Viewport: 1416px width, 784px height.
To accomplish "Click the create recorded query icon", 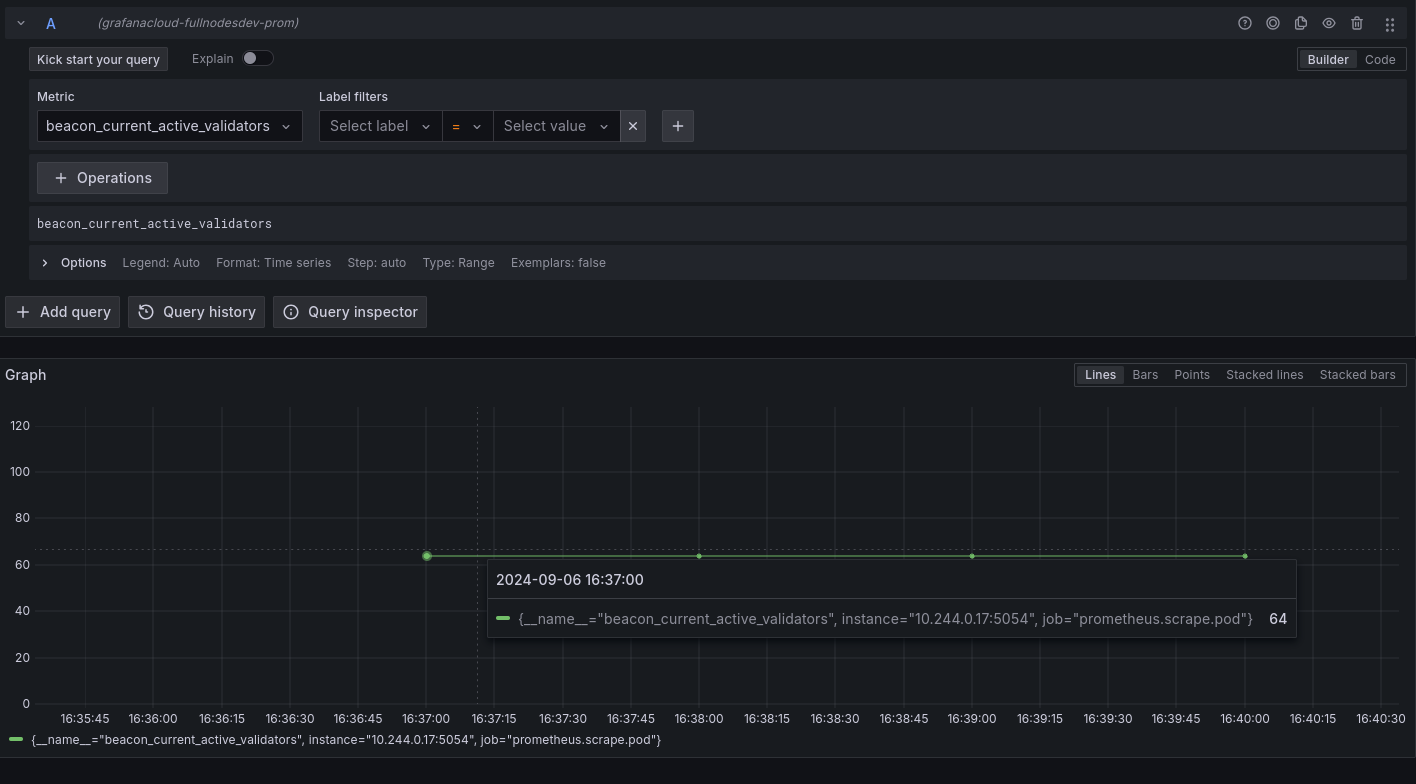I will pyautogui.click(x=1273, y=23).
